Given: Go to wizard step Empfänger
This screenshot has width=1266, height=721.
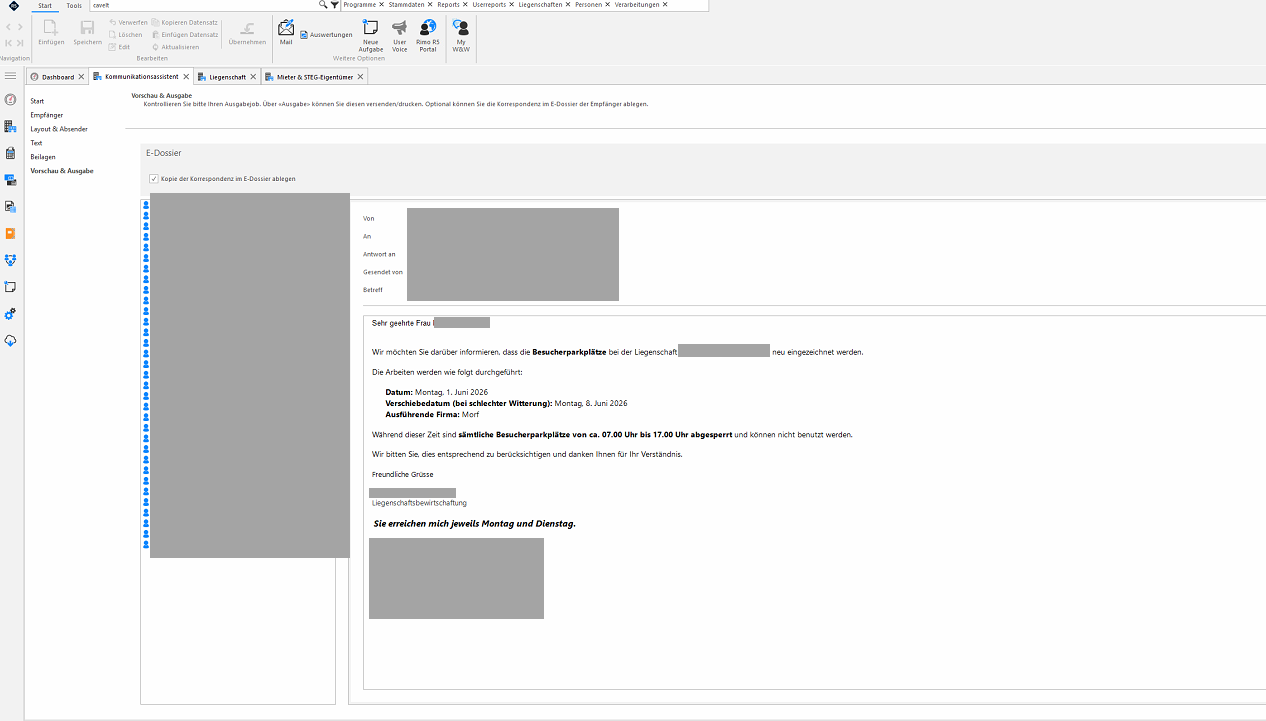Looking at the screenshot, I should click(47, 115).
